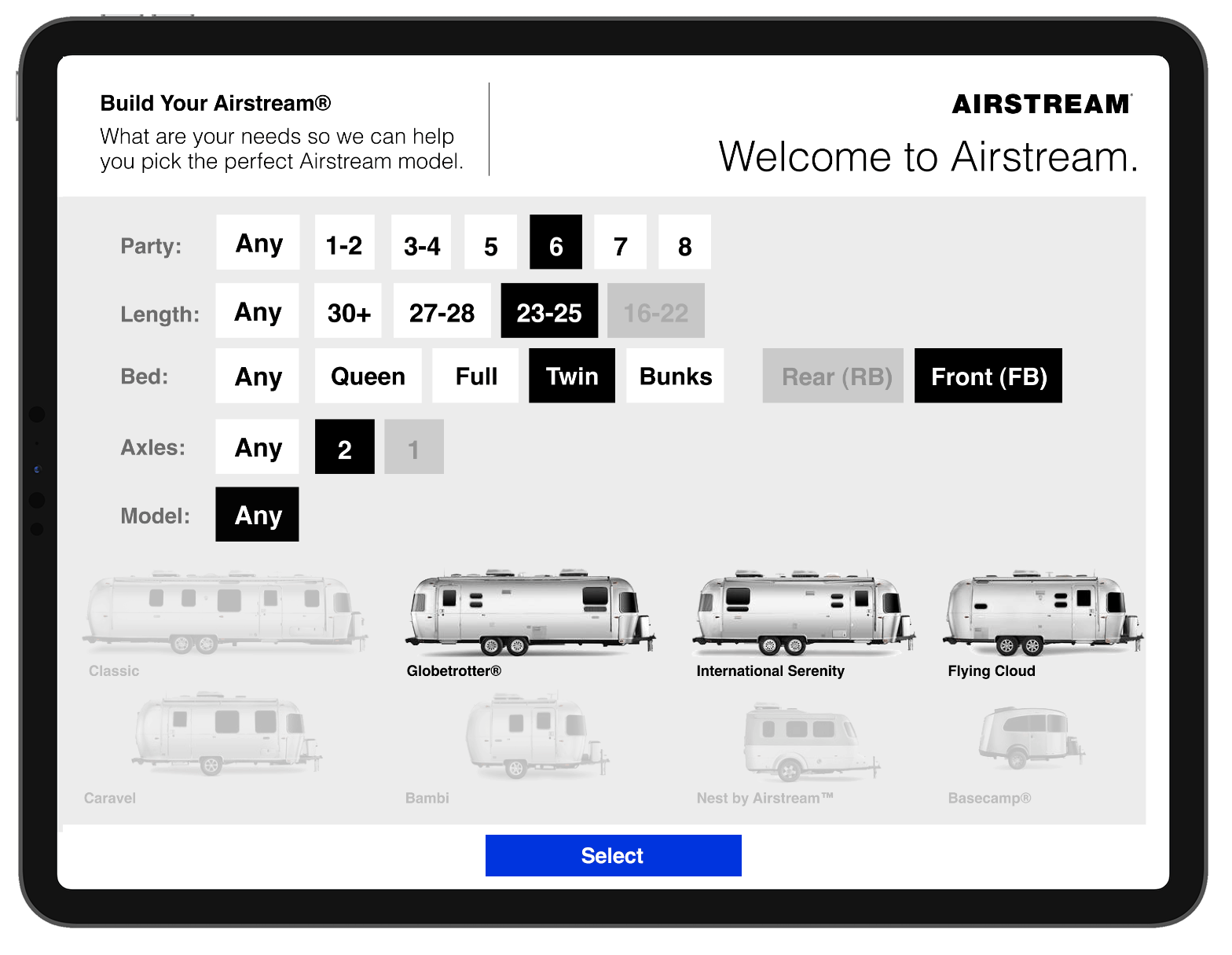Select Length option Any
This screenshot has height=955, width=1232.
pyautogui.click(x=257, y=310)
